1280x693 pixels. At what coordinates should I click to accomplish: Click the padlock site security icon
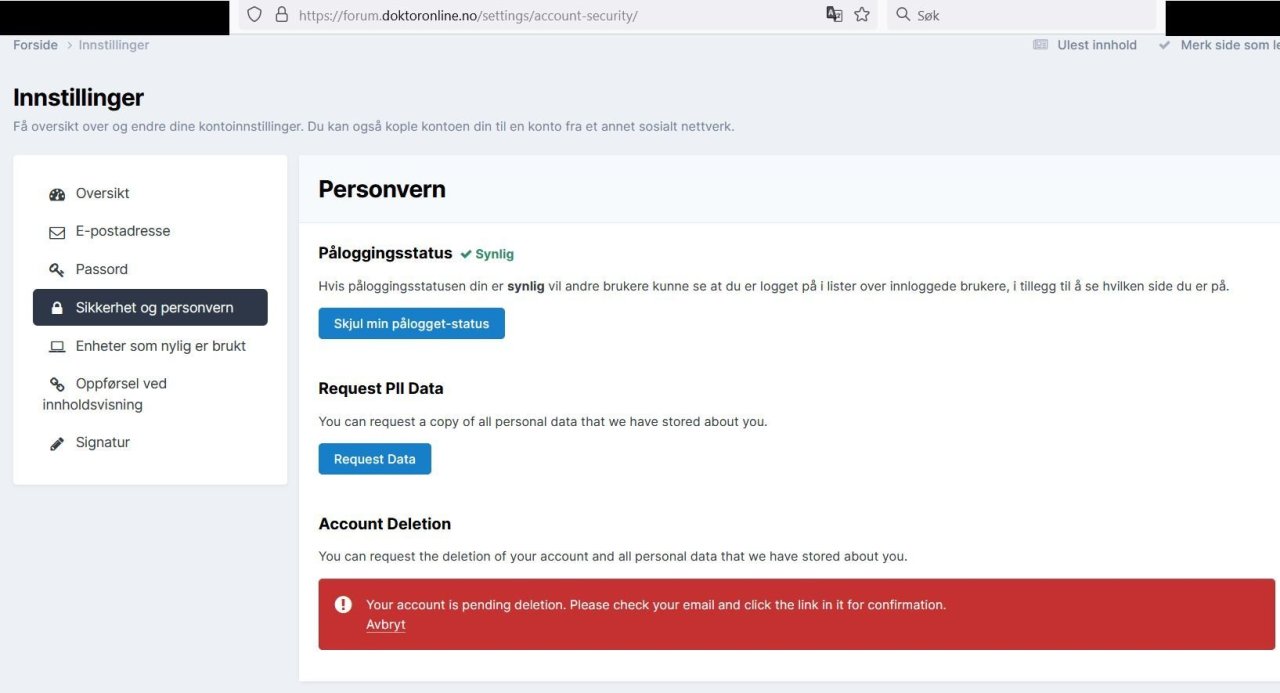281,15
